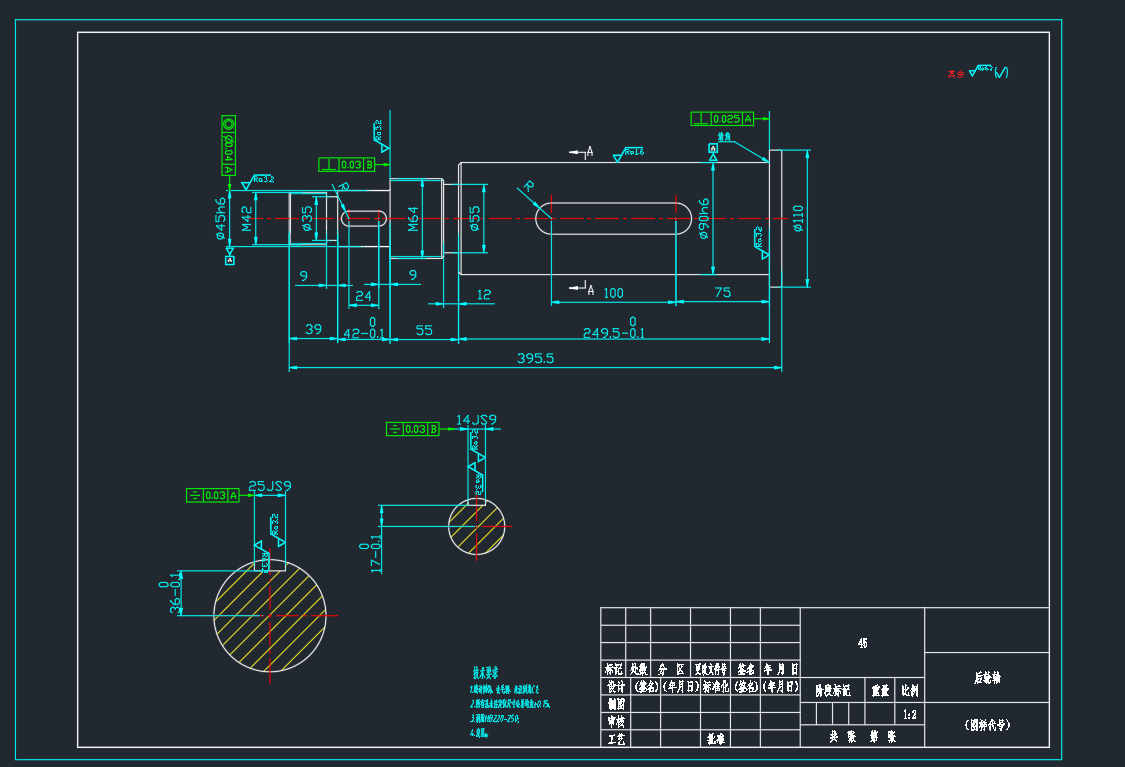
Task: Select the ø35 diameter dimension
Action: pos(307,219)
